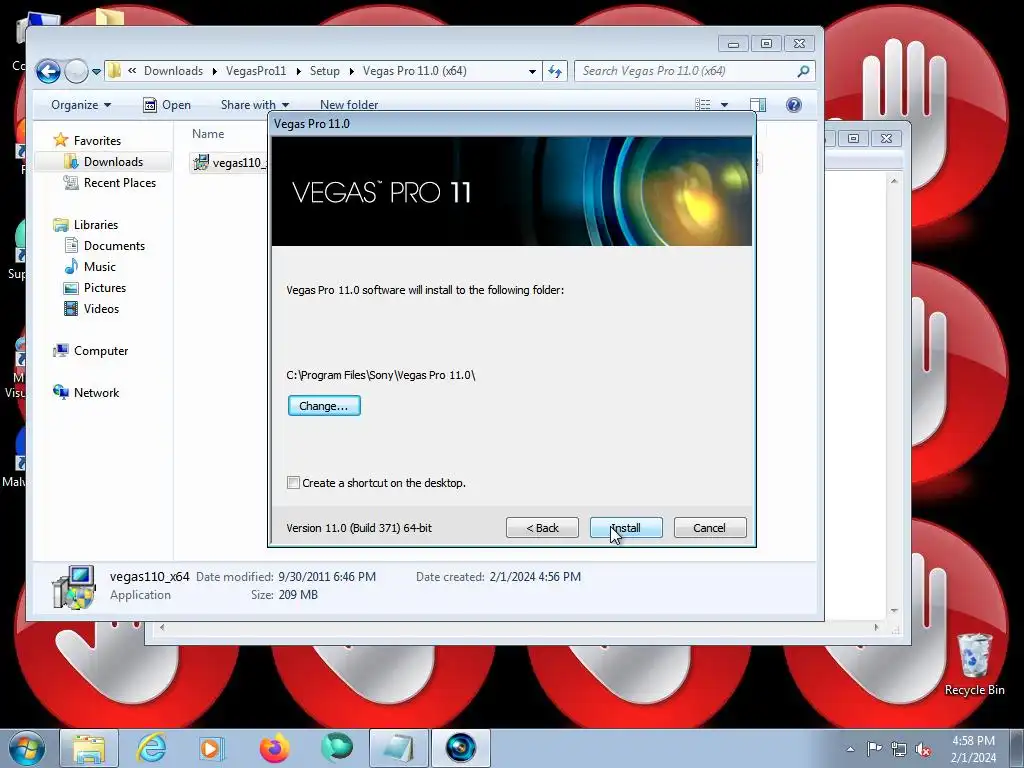Click the Install button in Vegas Pro installer

coord(626,528)
